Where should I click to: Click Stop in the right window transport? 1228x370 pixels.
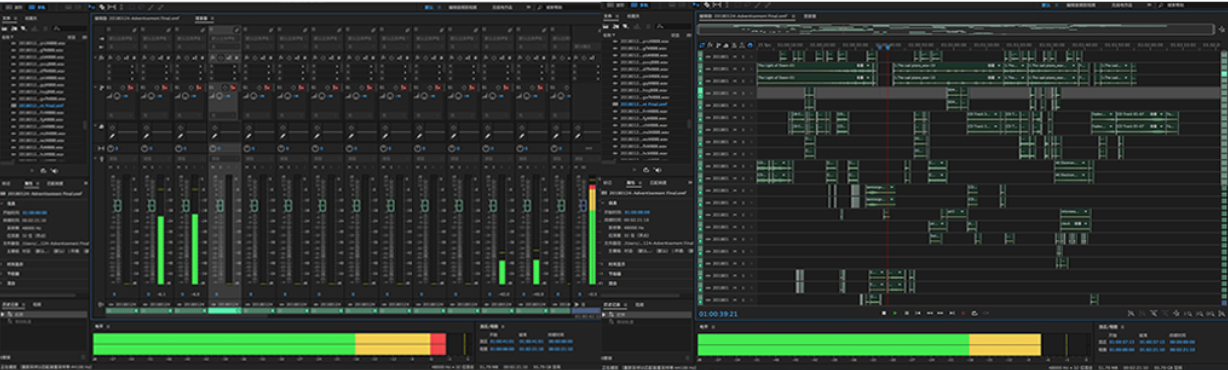(884, 313)
